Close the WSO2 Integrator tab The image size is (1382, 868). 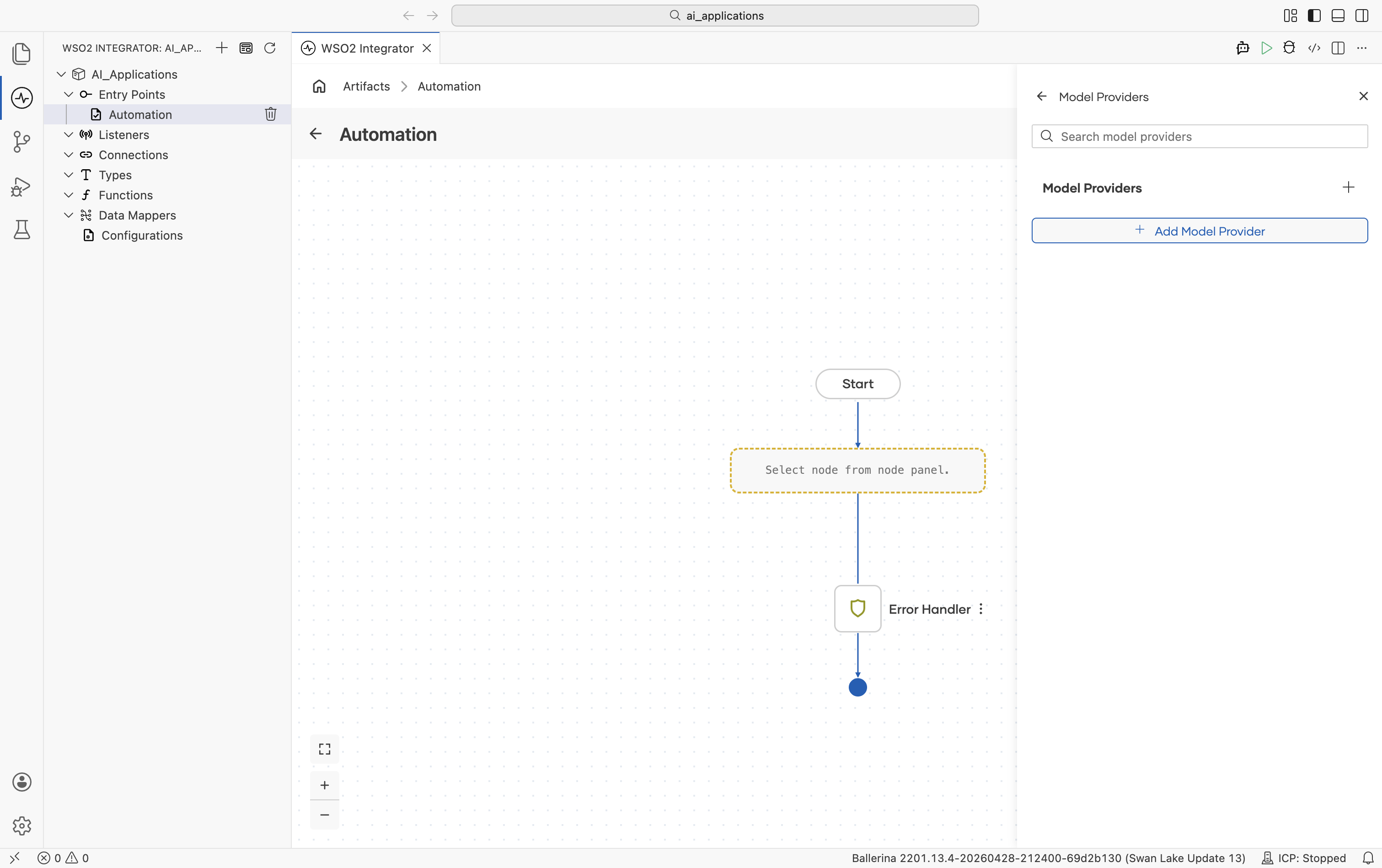427,48
